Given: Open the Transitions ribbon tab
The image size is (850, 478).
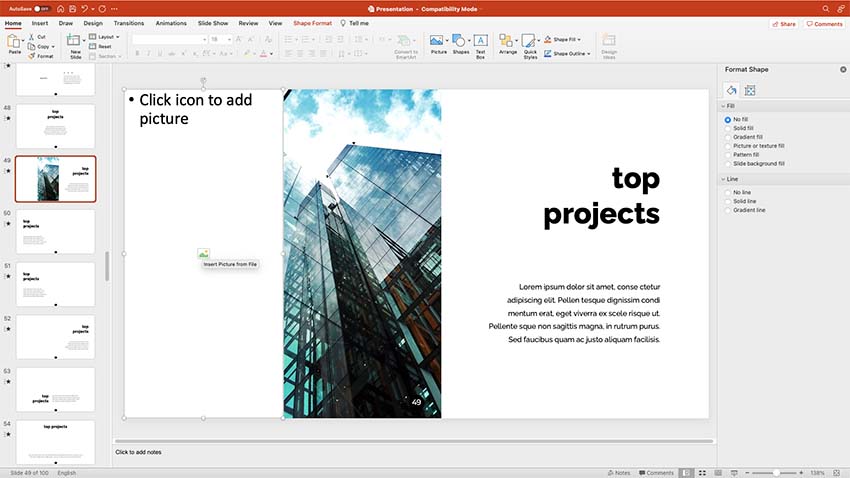Looking at the screenshot, I should pos(128,22).
